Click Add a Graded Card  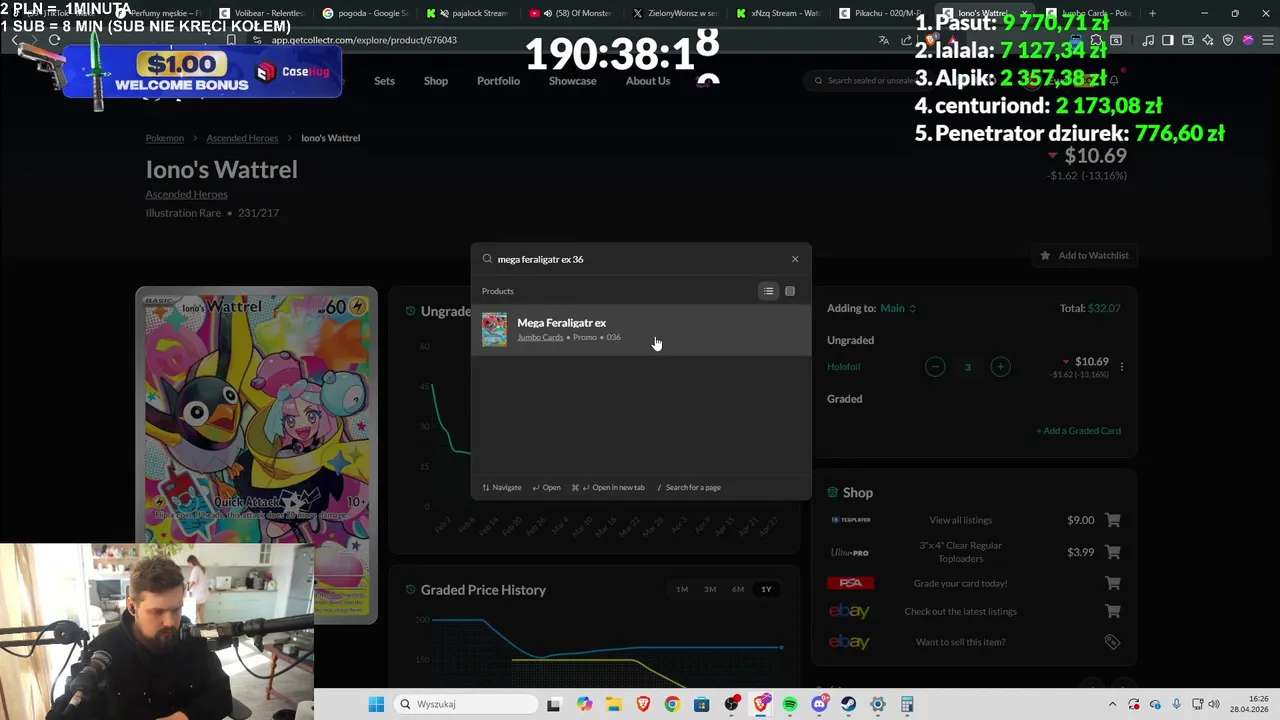1078,431
